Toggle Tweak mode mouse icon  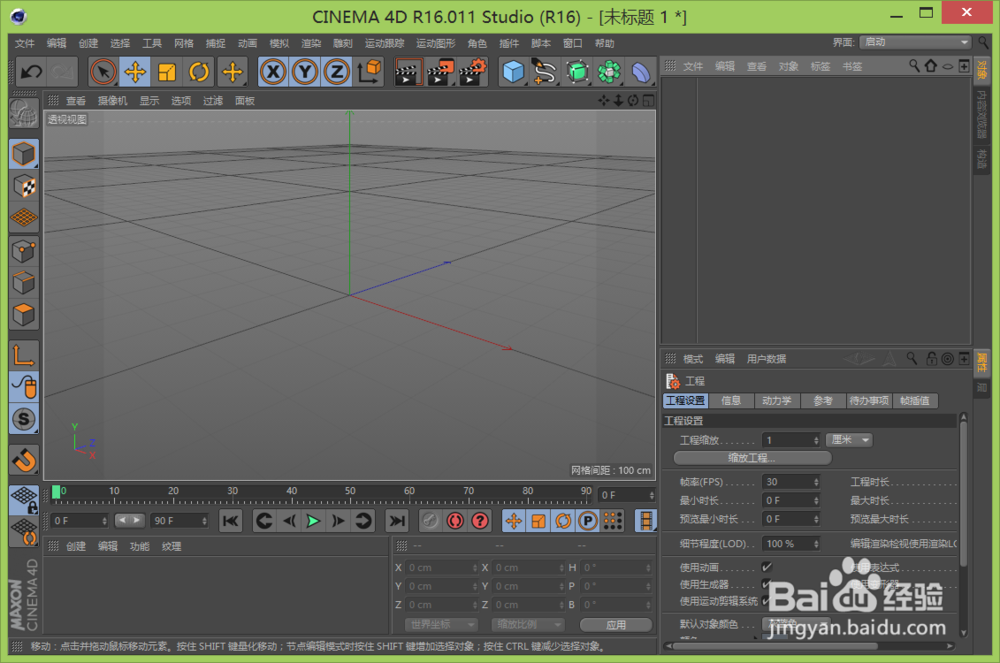[x=24, y=387]
